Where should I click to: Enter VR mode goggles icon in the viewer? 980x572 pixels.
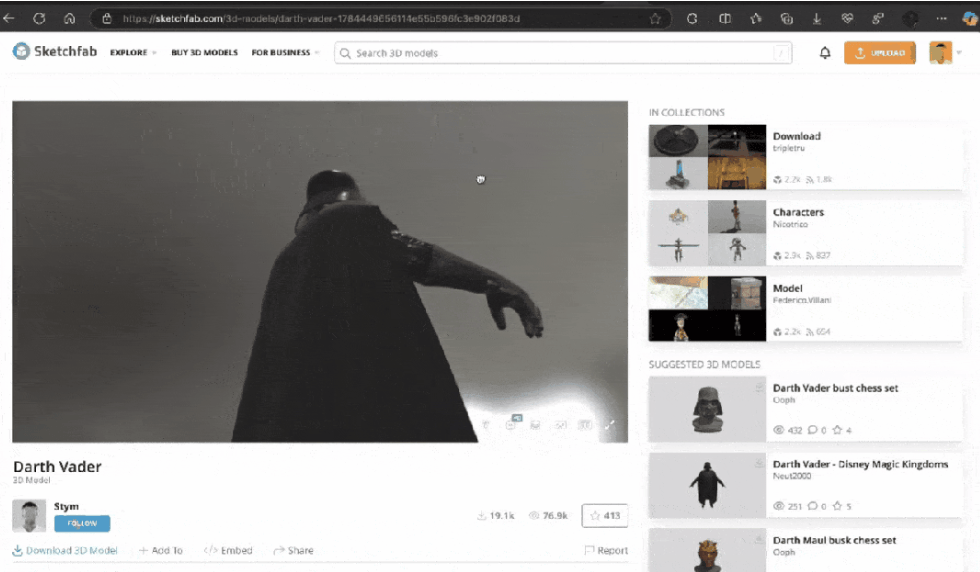(x=561, y=425)
